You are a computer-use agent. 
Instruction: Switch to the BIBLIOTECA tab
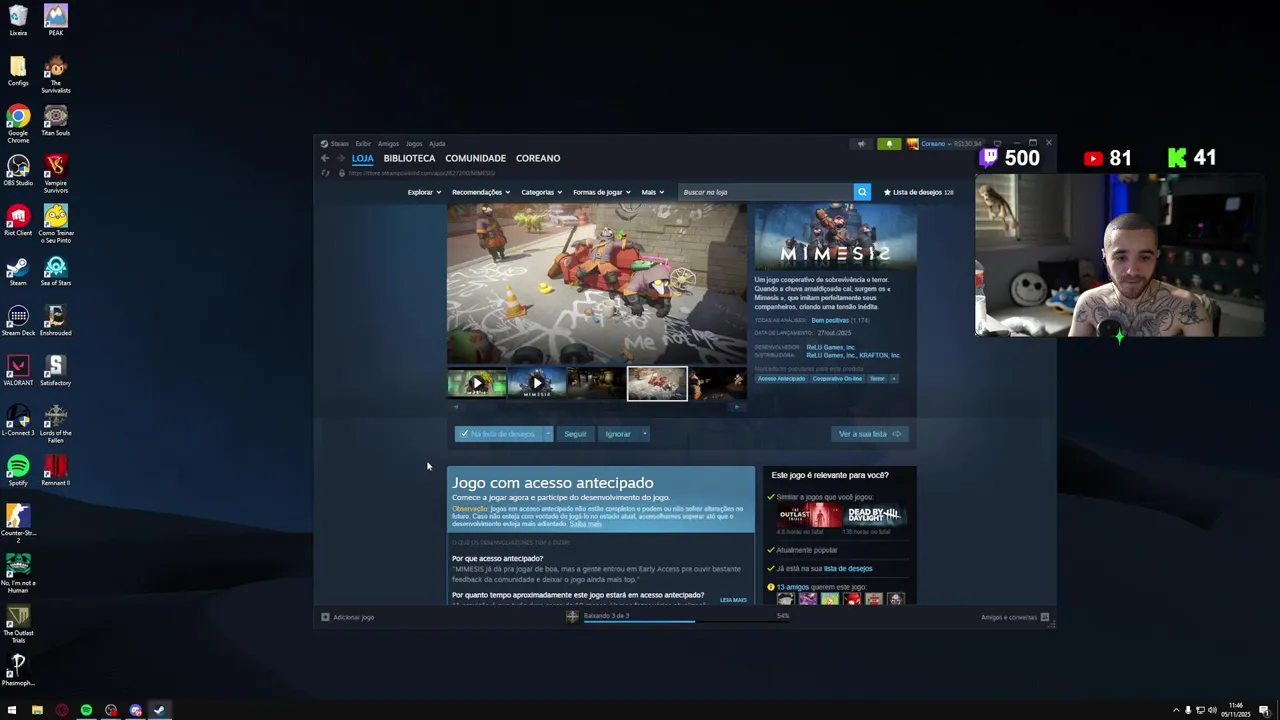(409, 158)
